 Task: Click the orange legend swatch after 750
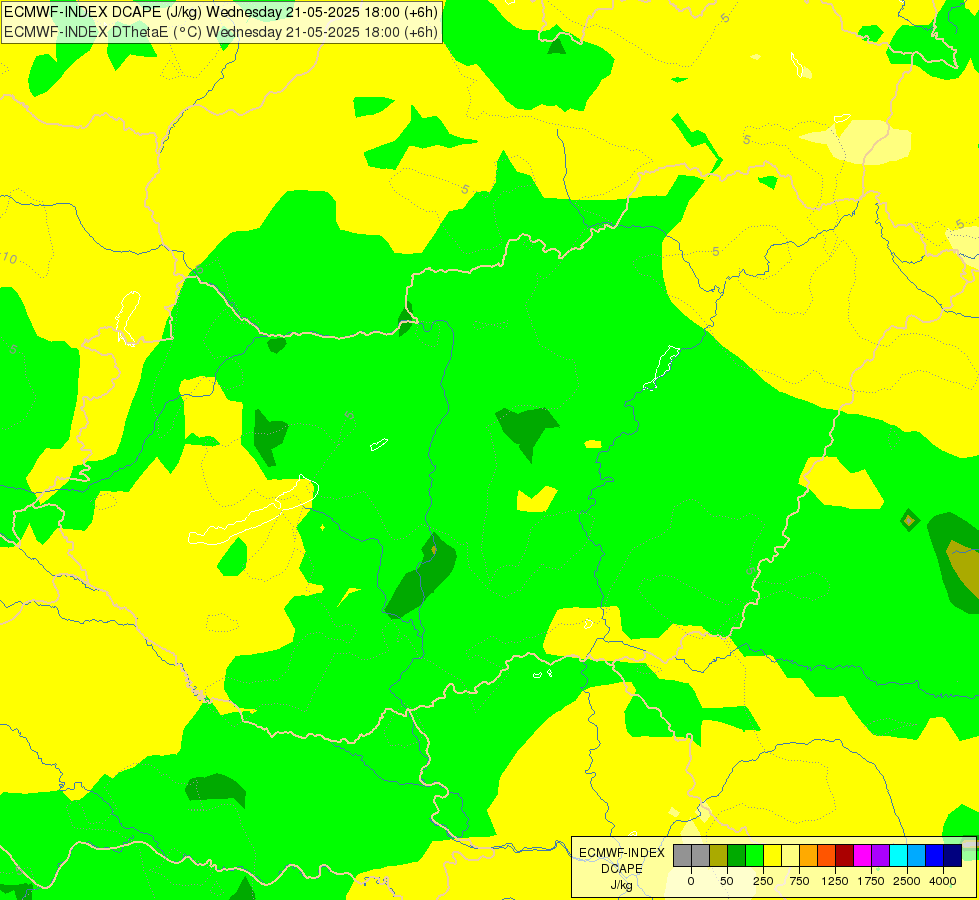tap(809, 856)
